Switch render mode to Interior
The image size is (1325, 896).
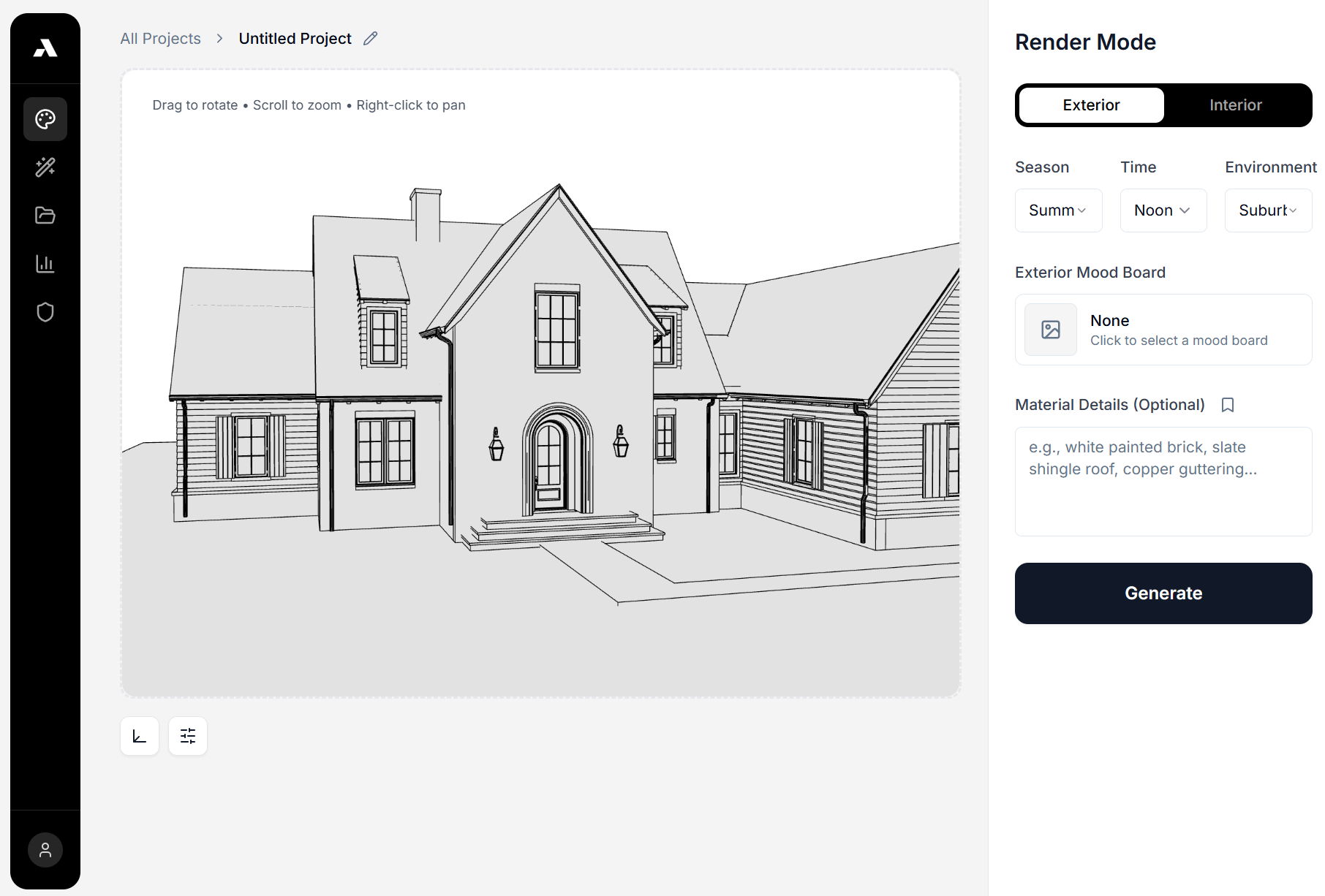1236,105
